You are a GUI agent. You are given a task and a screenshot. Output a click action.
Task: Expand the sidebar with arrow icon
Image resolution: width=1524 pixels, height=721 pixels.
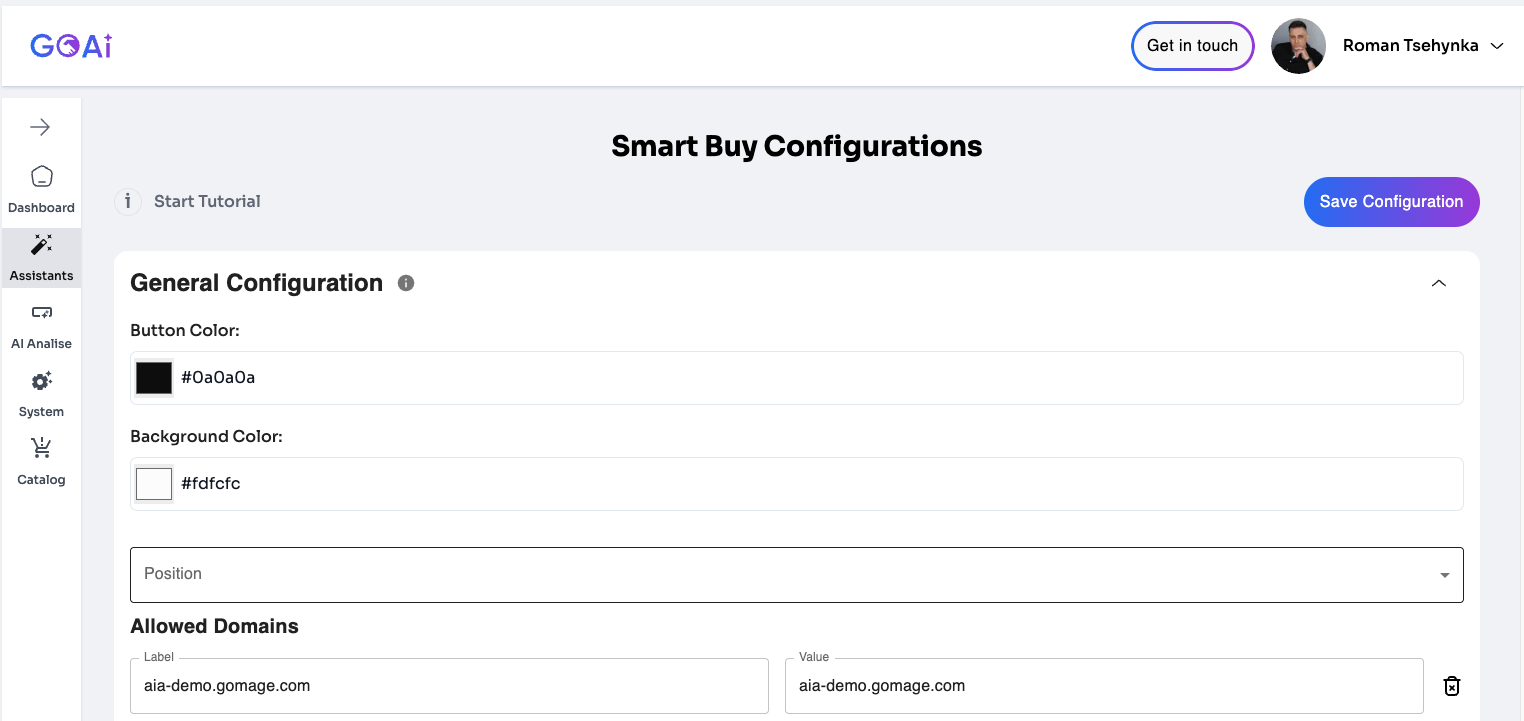[x=40, y=127]
